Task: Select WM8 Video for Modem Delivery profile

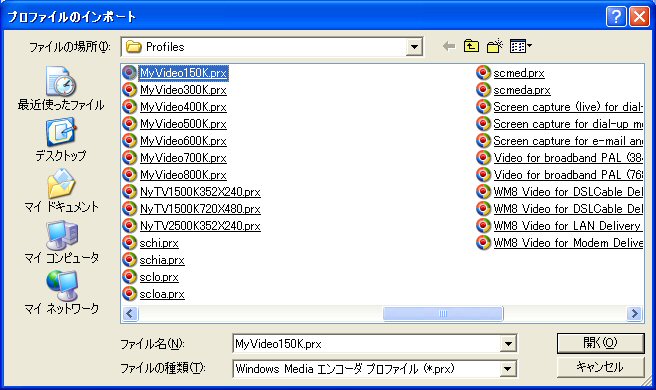Action: tap(568, 243)
